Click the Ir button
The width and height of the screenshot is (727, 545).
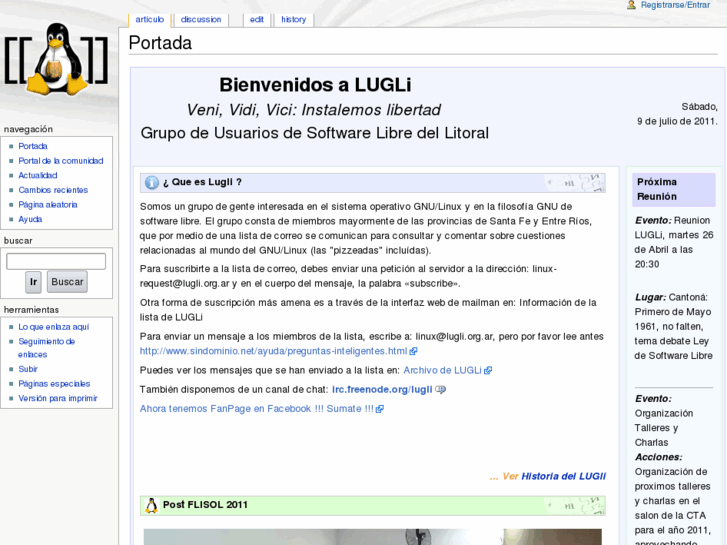[x=33, y=282]
